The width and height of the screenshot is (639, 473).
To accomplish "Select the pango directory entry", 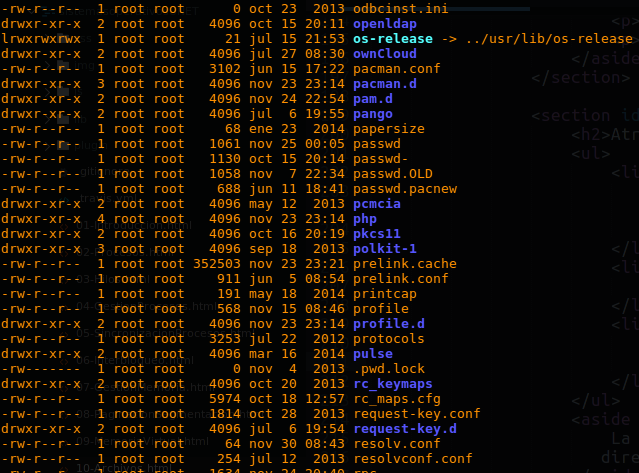I will (x=373, y=114).
